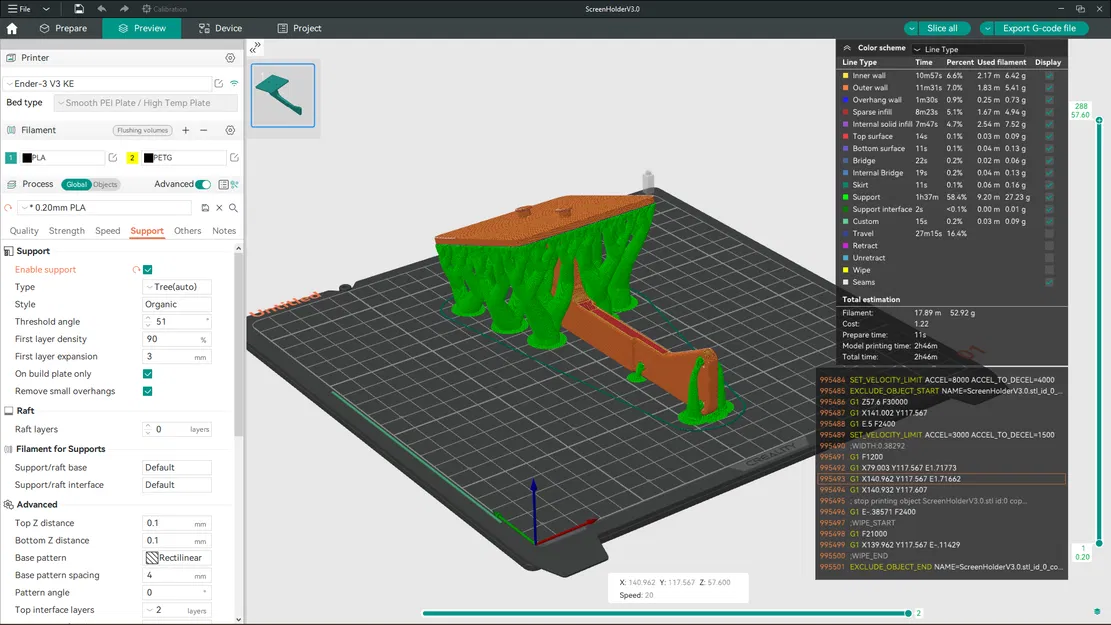1111x625 pixels.
Task: Toggle the Advanced settings switch
Action: 203,184
